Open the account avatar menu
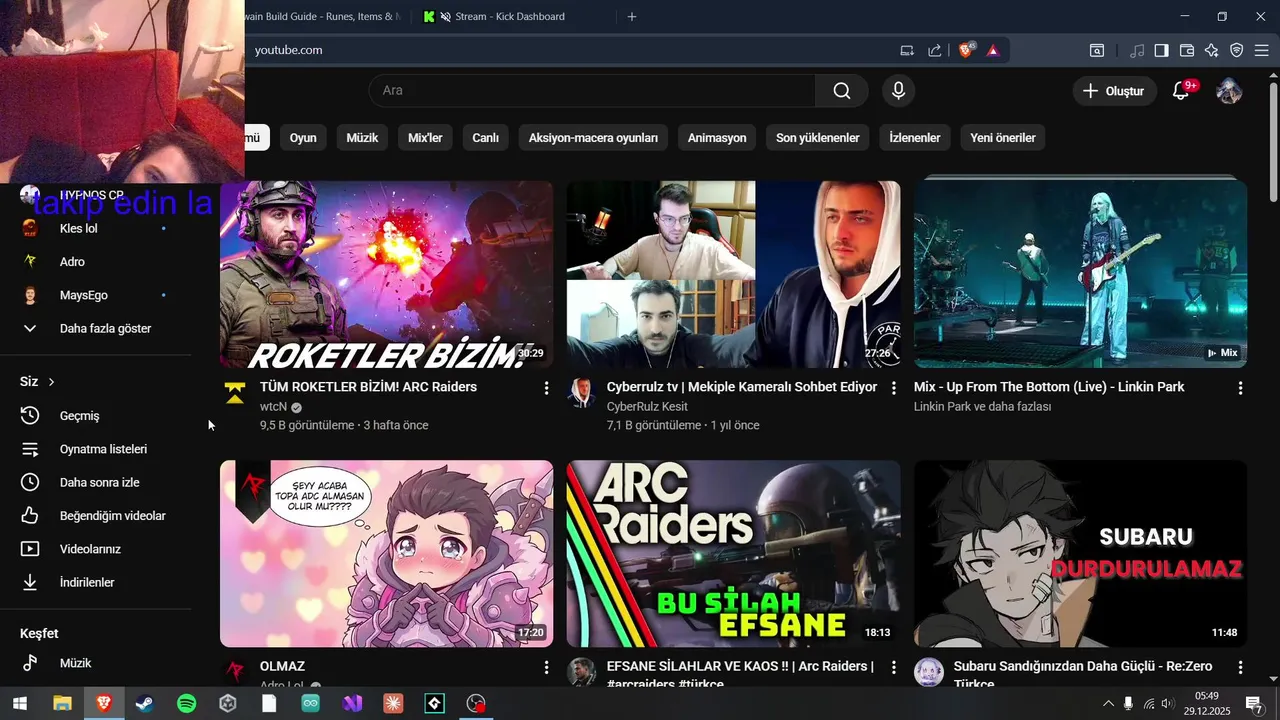 (x=1229, y=91)
